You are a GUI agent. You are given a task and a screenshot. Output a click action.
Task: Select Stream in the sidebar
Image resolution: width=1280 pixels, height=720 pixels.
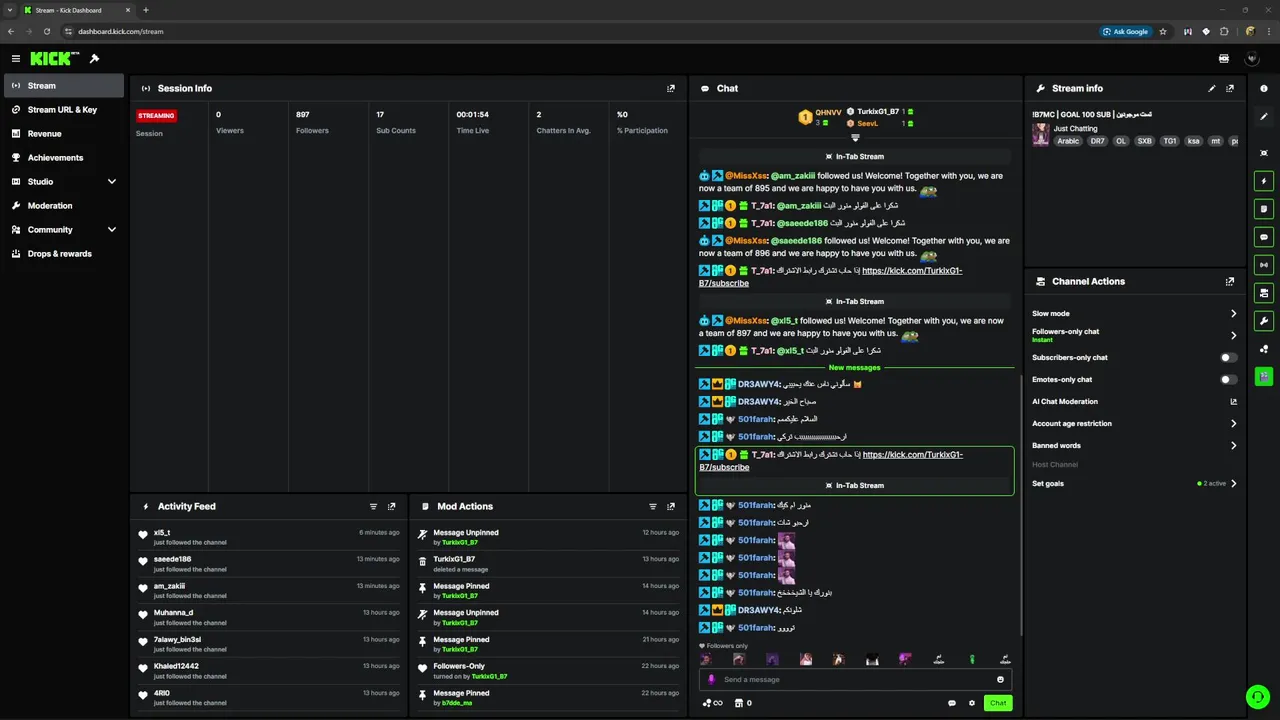(63, 86)
